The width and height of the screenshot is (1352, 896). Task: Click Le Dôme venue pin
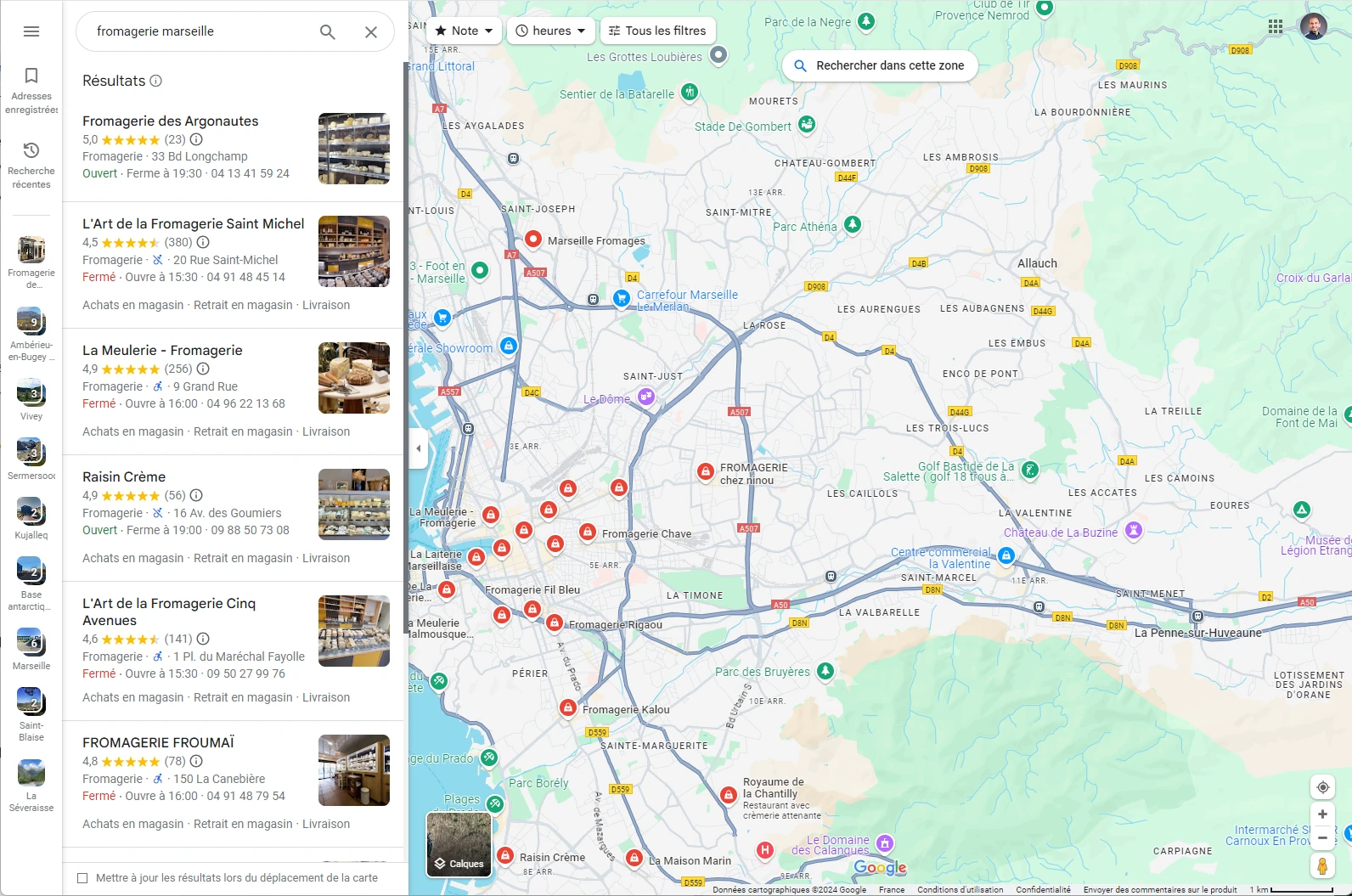(646, 397)
